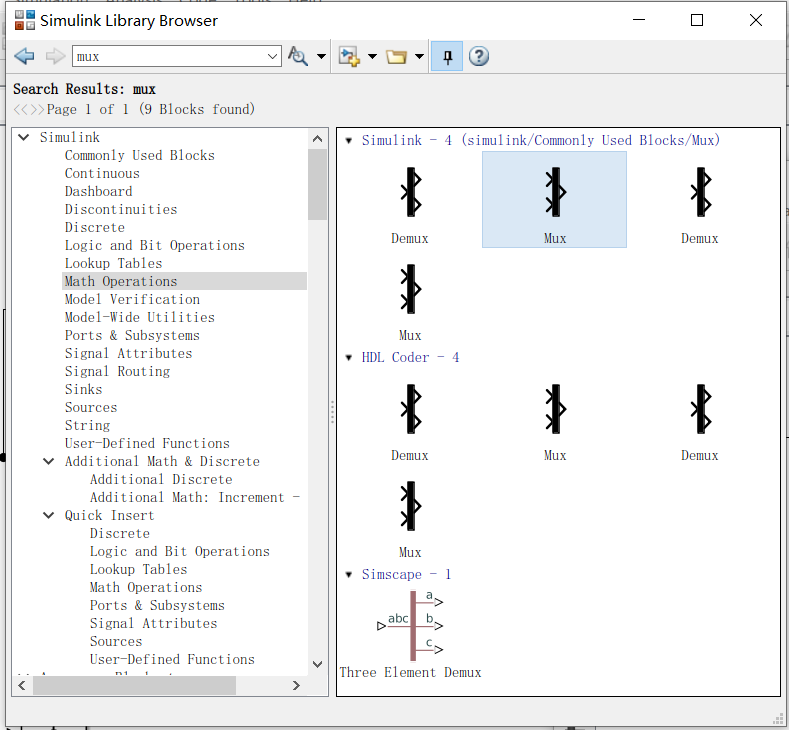Select top-level Logic and Bit Operations
The image size is (789, 730).
point(154,246)
